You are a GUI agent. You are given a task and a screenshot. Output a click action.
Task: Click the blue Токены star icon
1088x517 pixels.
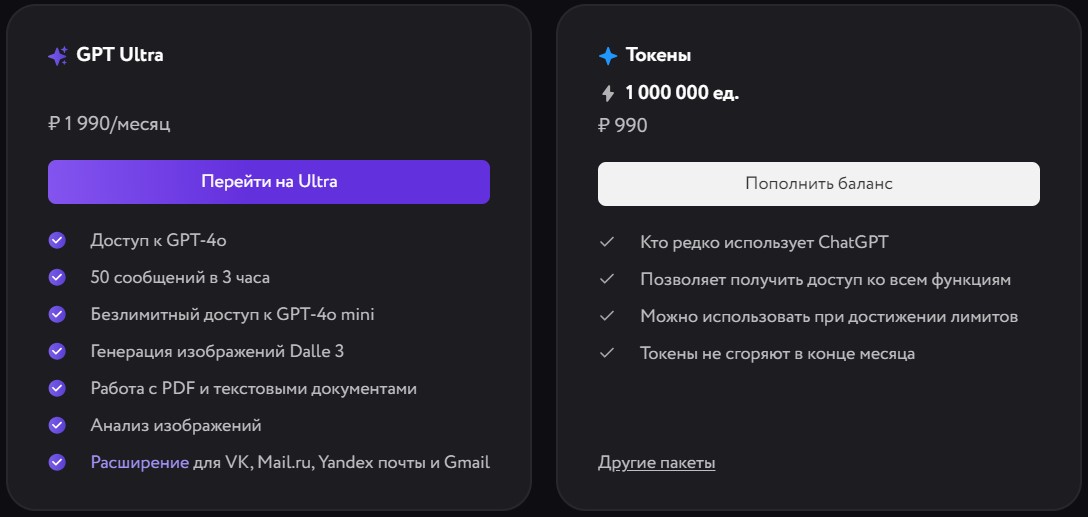[608, 56]
